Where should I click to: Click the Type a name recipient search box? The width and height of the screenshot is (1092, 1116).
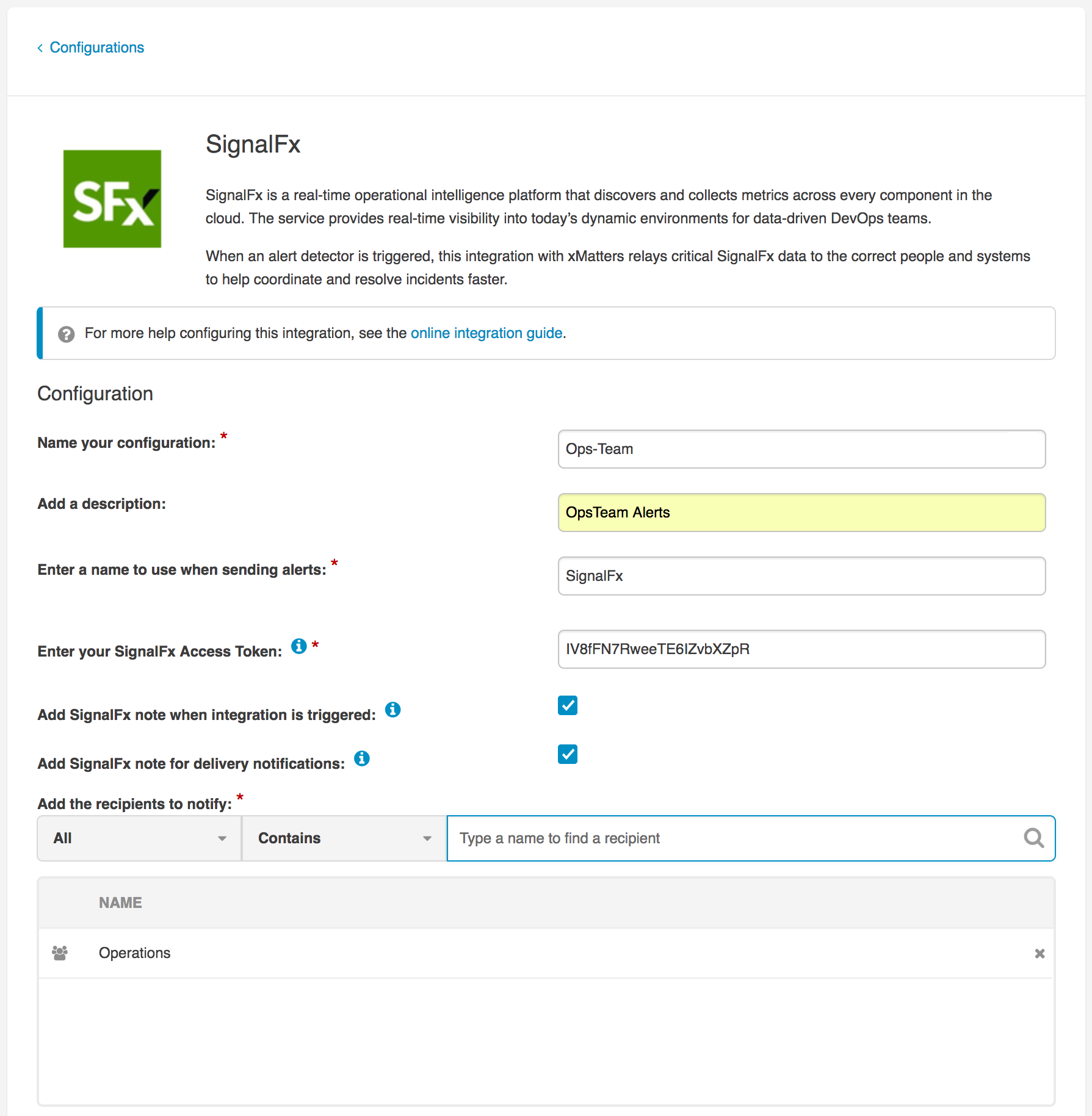tap(751, 838)
